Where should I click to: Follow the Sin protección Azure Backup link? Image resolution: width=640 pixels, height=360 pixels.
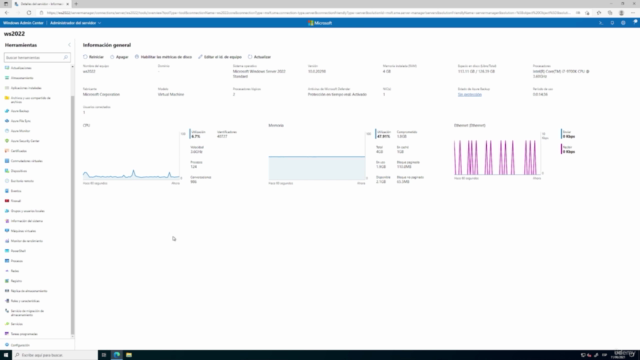click(x=469, y=94)
